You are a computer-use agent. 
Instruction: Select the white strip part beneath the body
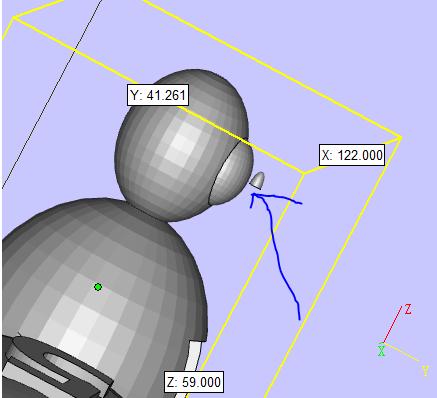coord(193,357)
